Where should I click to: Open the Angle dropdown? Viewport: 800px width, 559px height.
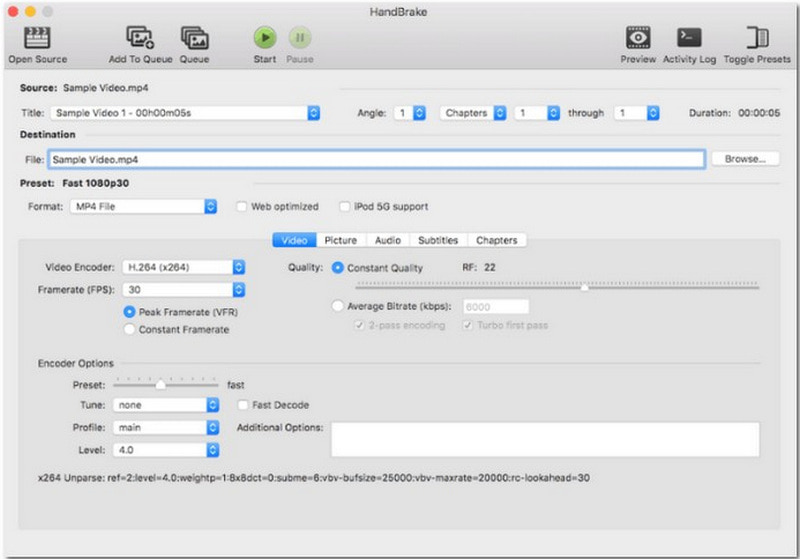coord(410,113)
